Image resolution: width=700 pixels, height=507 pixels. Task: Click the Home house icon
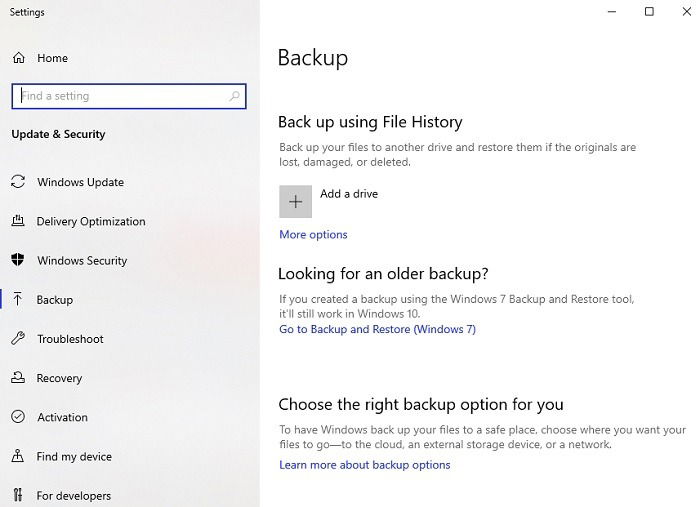pyautogui.click(x=19, y=58)
